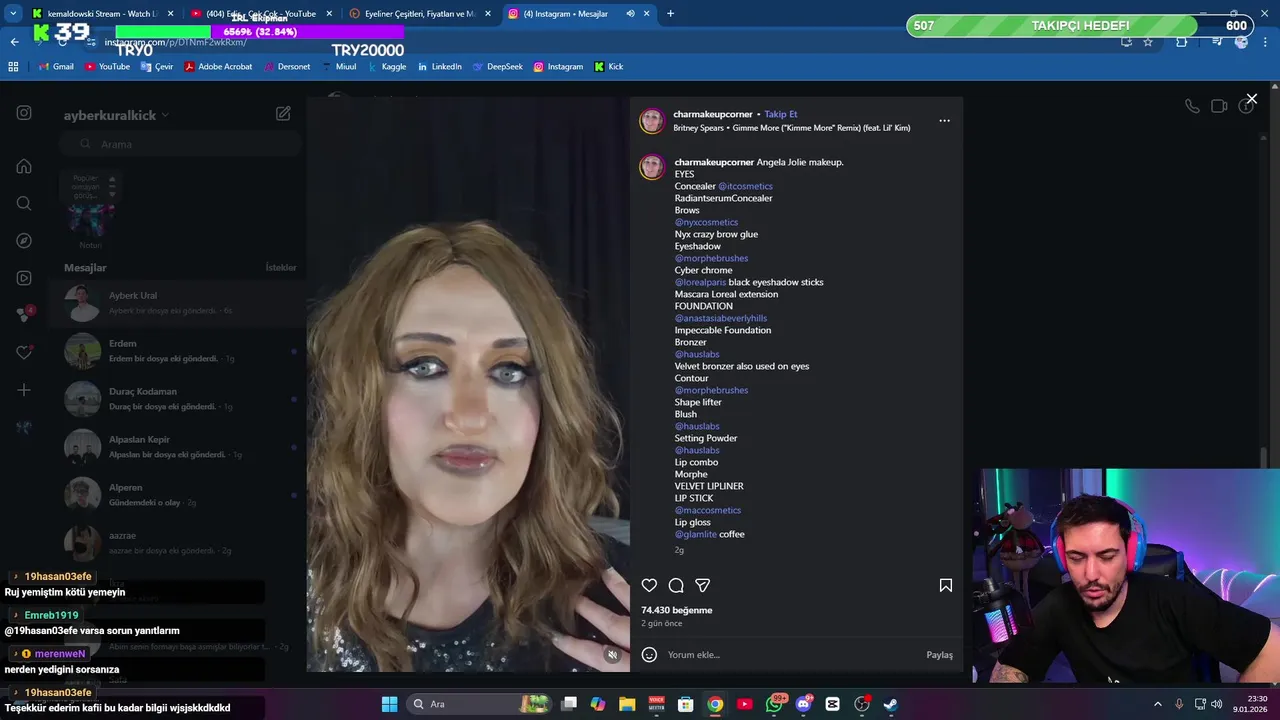Mute the Instagram tab audio icon
The width and height of the screenshot is (1280, 720).
(631, 13)
